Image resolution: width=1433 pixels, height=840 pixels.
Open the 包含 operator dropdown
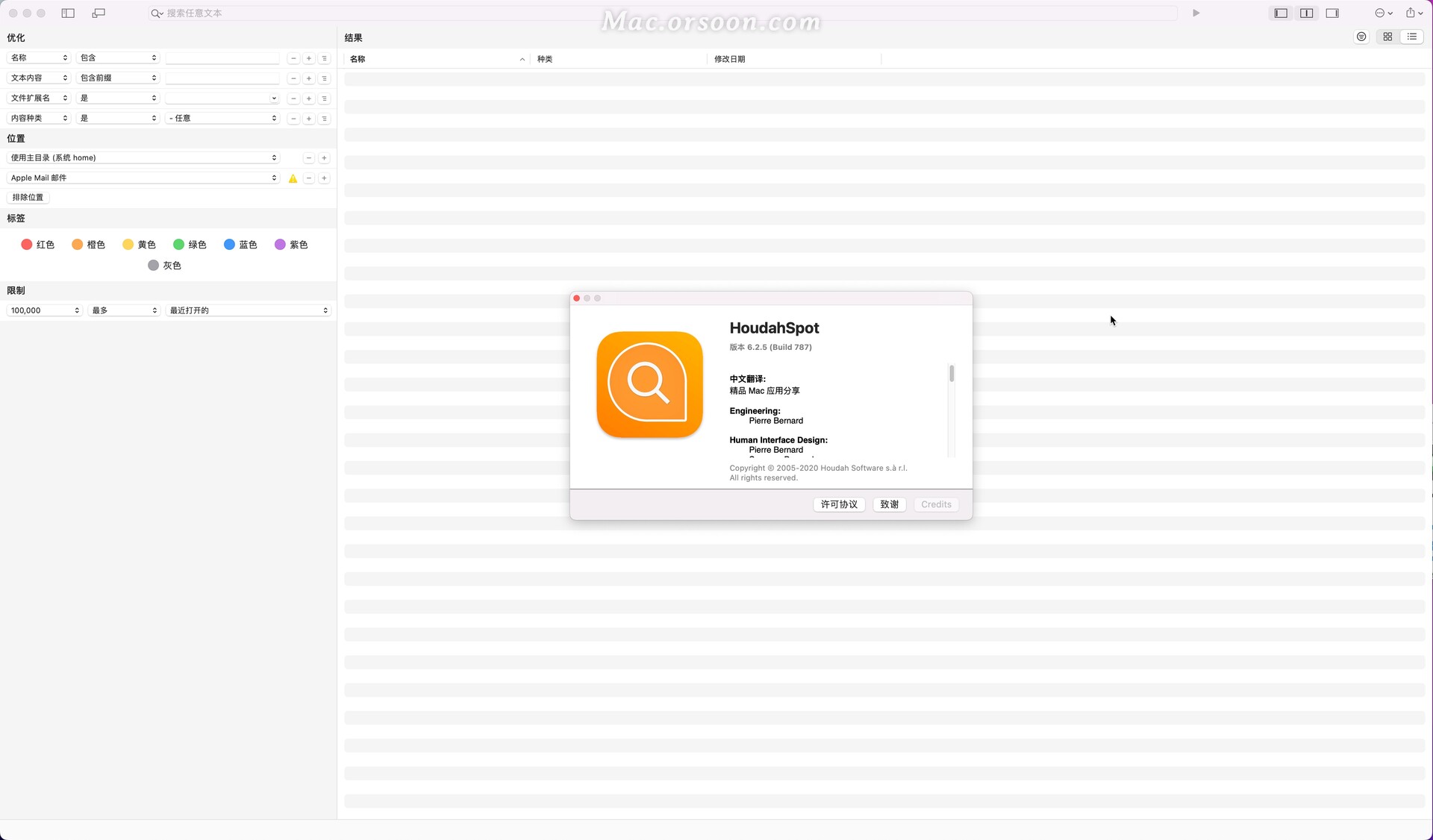(119, 57)
